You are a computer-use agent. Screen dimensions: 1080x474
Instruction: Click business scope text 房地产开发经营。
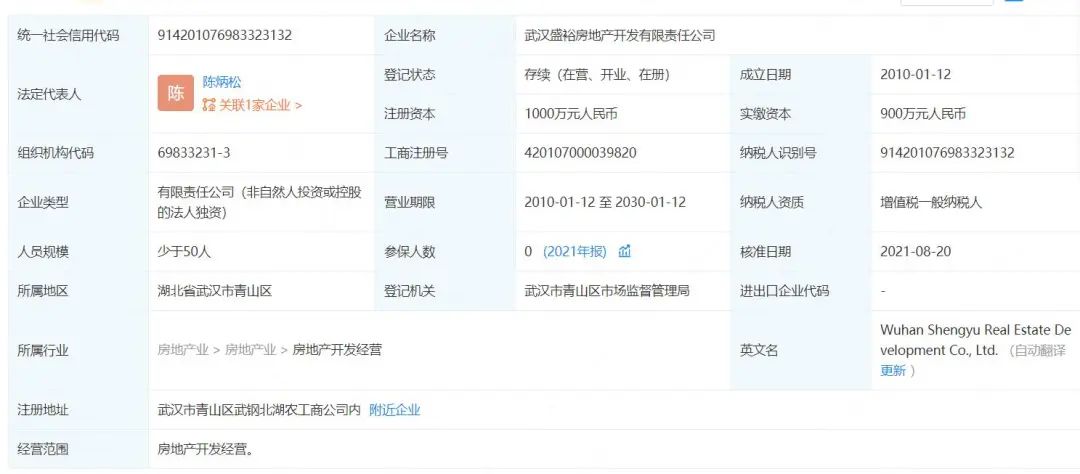[205, 451]
